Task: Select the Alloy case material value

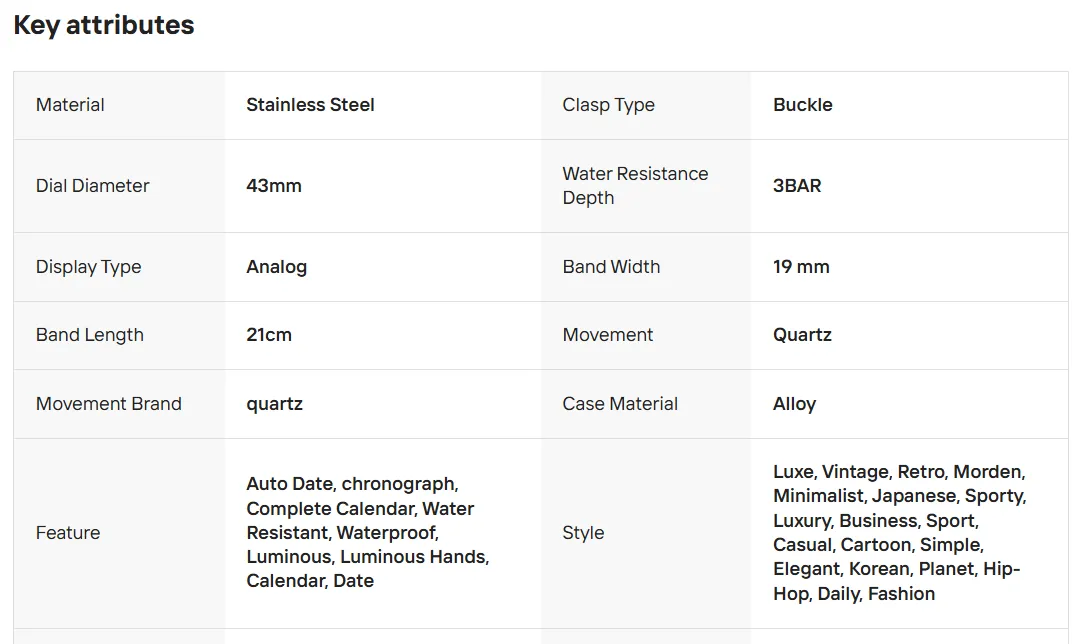Action: [794, 404]
